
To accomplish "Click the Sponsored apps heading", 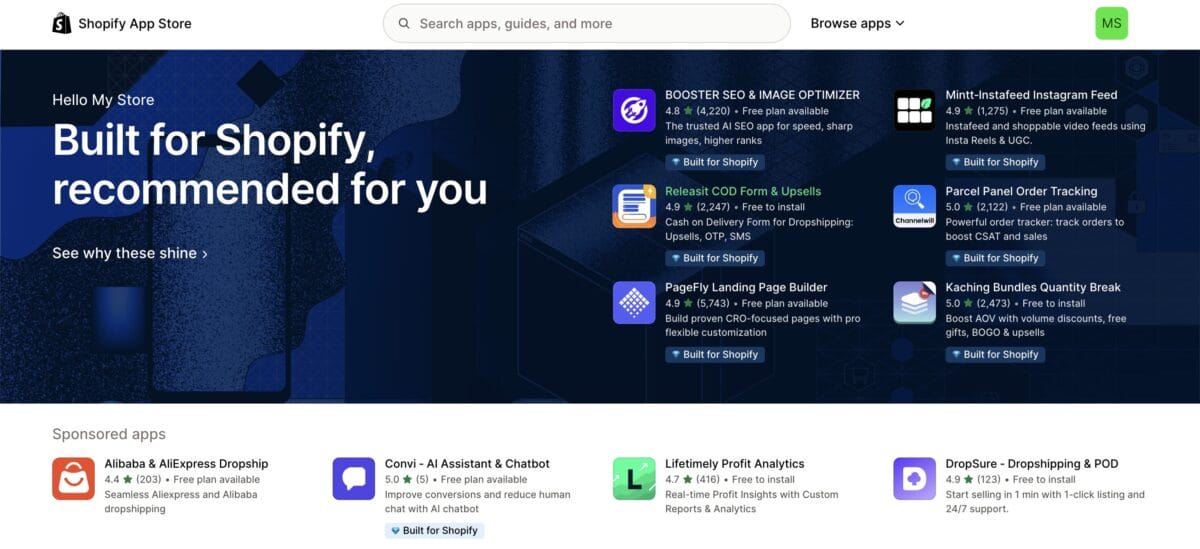I will tap(109, 434).
